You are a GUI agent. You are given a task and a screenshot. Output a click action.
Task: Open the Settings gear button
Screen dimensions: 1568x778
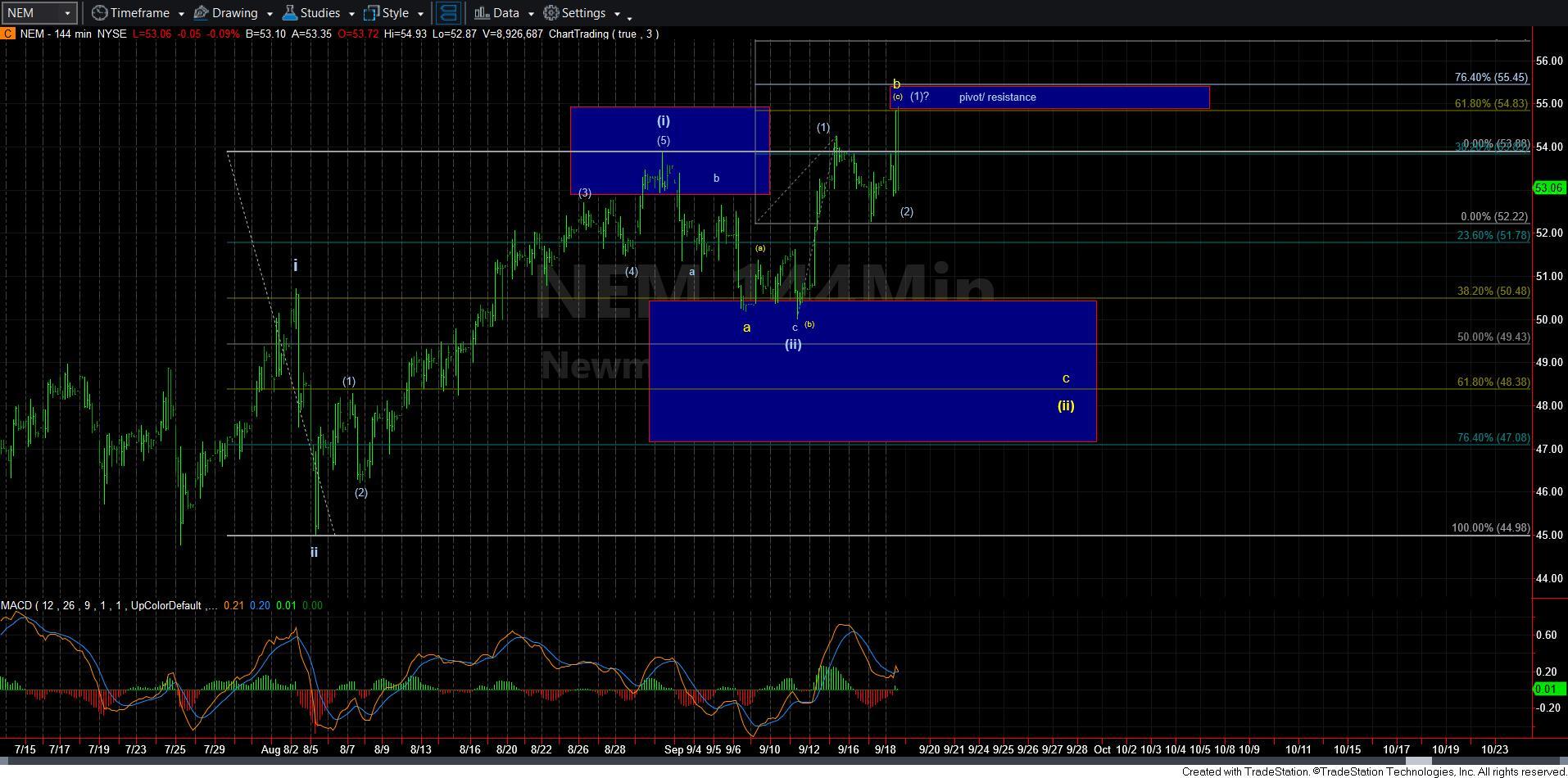tap(575, 13)
